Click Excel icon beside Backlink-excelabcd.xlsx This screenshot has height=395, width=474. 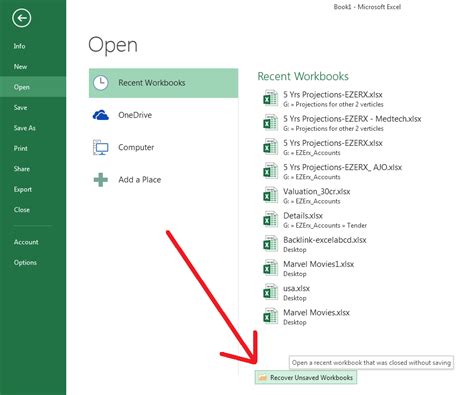point(270,244)
